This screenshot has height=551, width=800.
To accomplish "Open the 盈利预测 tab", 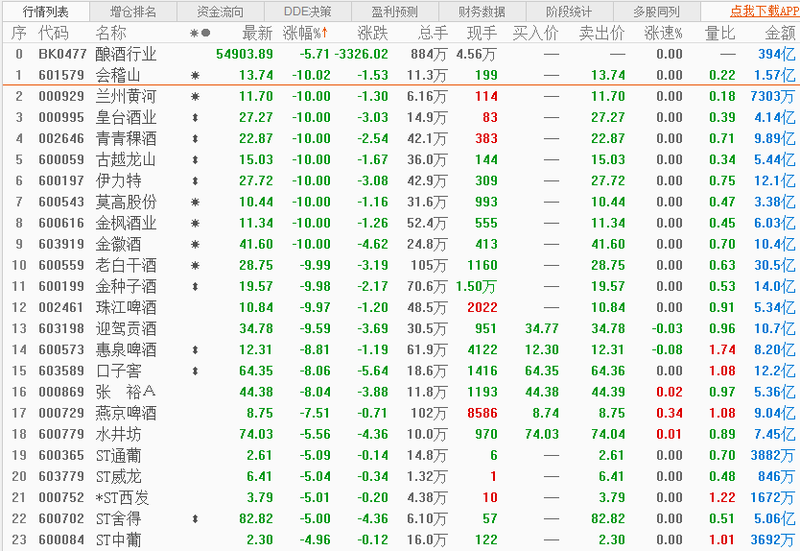I will click(395, 11).
